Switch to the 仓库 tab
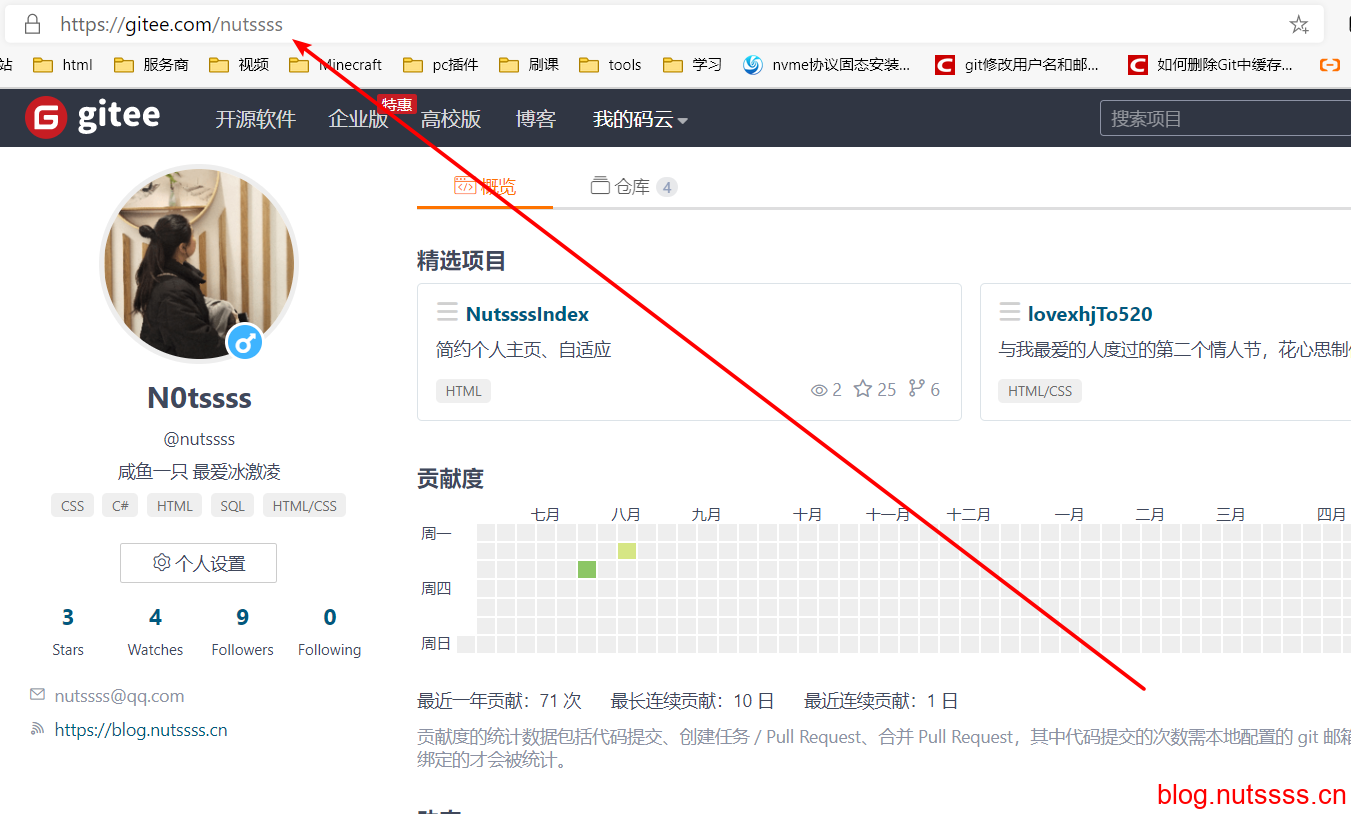Viewport: 1351px width, 814px height. pos(633,186)
